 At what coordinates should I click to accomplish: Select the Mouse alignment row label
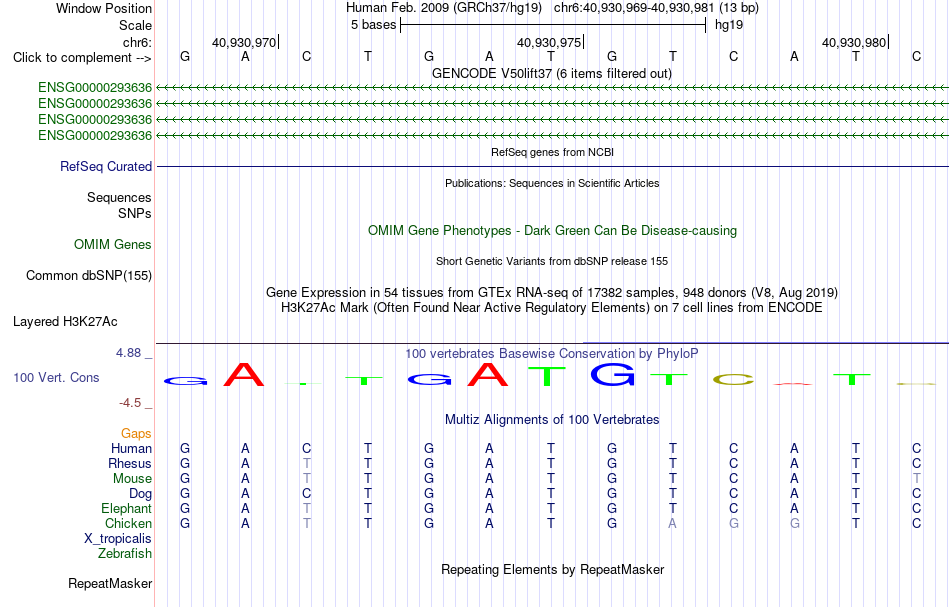pos(132,479)
